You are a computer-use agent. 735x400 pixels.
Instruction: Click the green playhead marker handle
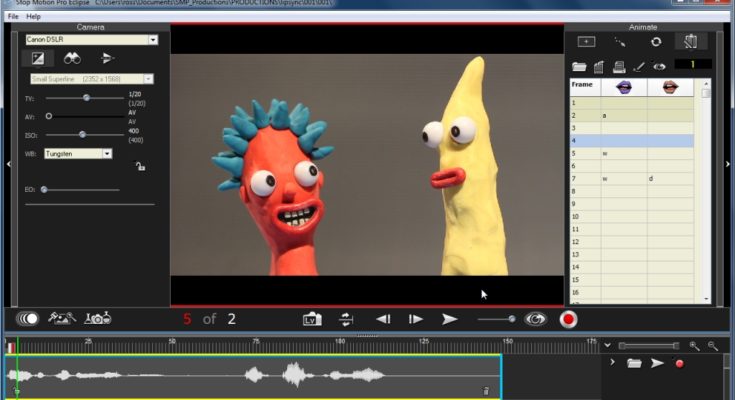[17, 392]
